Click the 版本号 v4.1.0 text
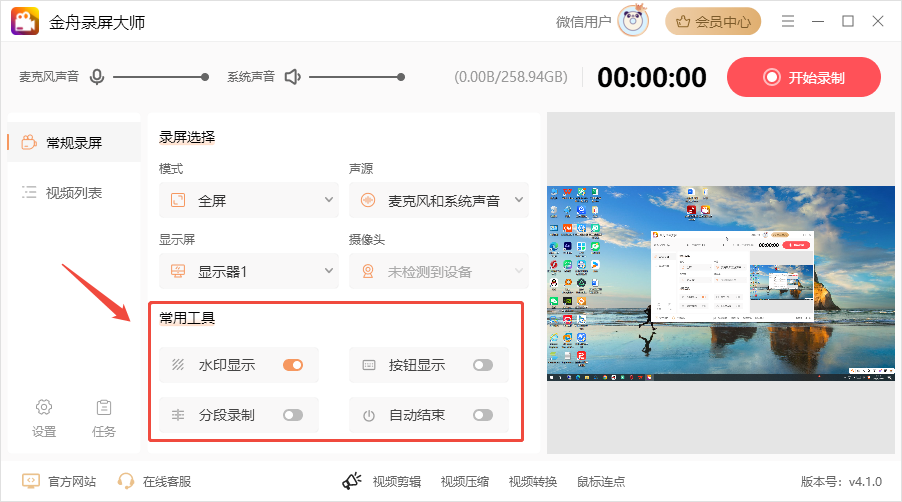Viewport: 902px width, 502px height. pos(841,481)
